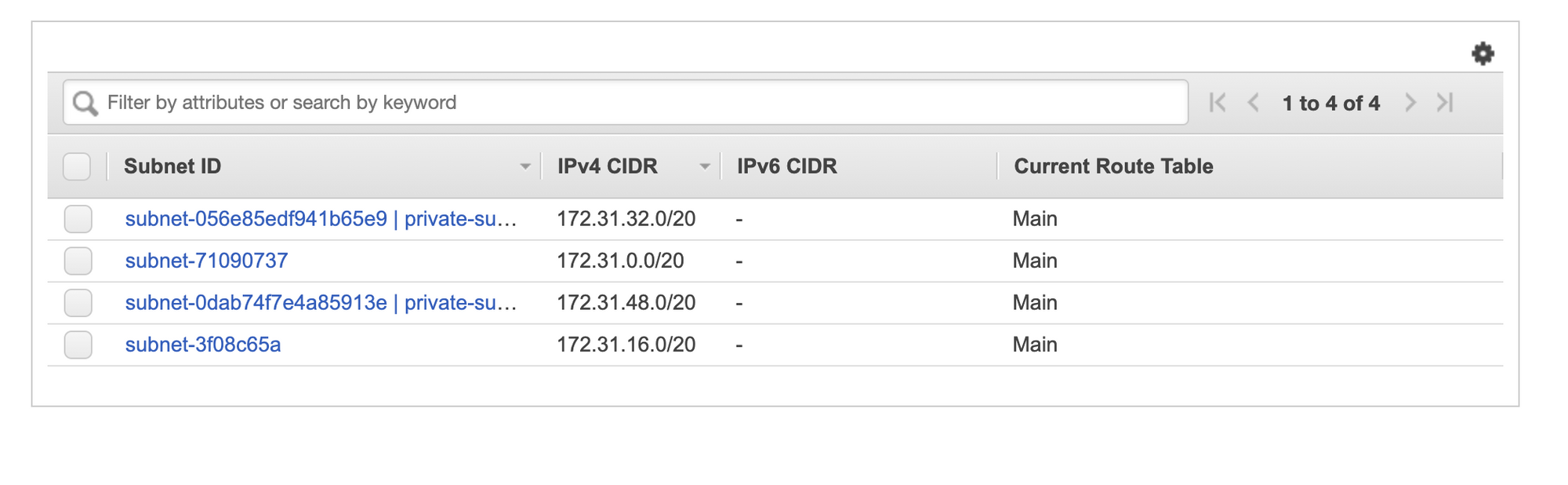
Task: Go to the next page arrow
Action: tap(1410, 103)
